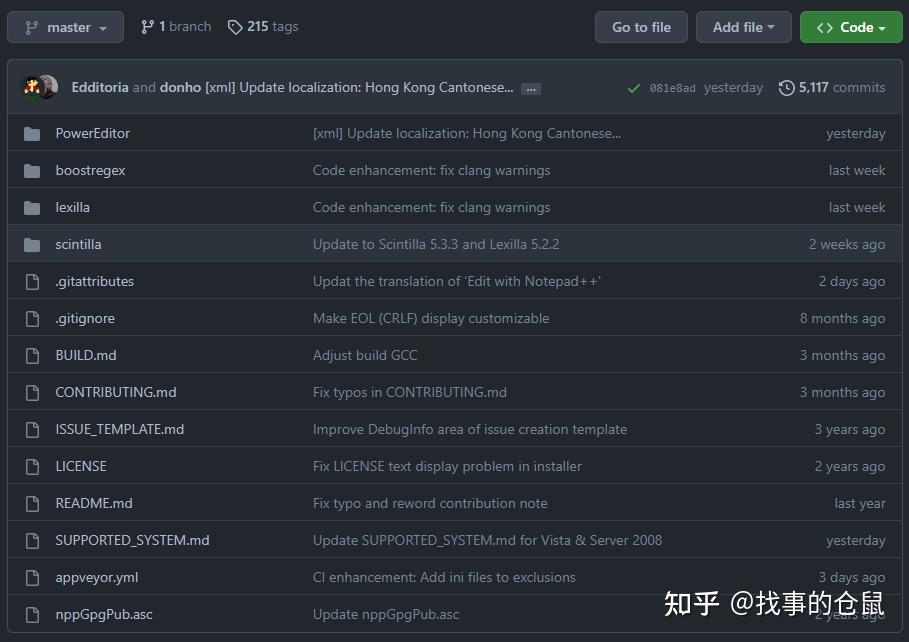Open the BUILD.md file
Viewport: 909px width, 642px height.
click(x=86, y=356)
